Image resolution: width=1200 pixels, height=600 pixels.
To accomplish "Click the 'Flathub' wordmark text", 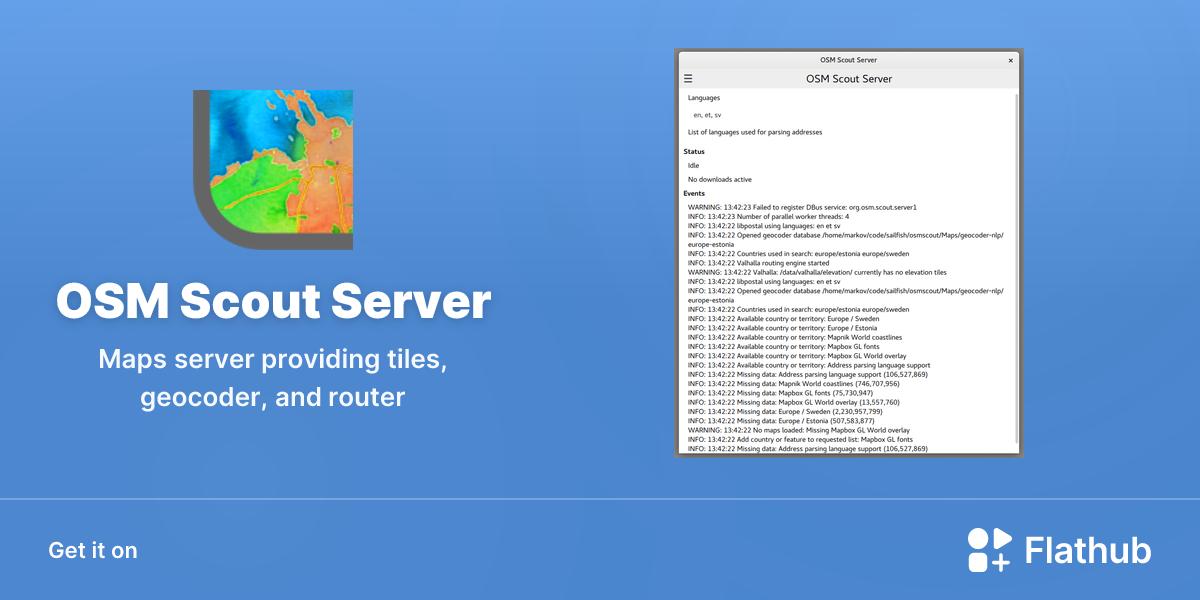I will point(1088,551).
